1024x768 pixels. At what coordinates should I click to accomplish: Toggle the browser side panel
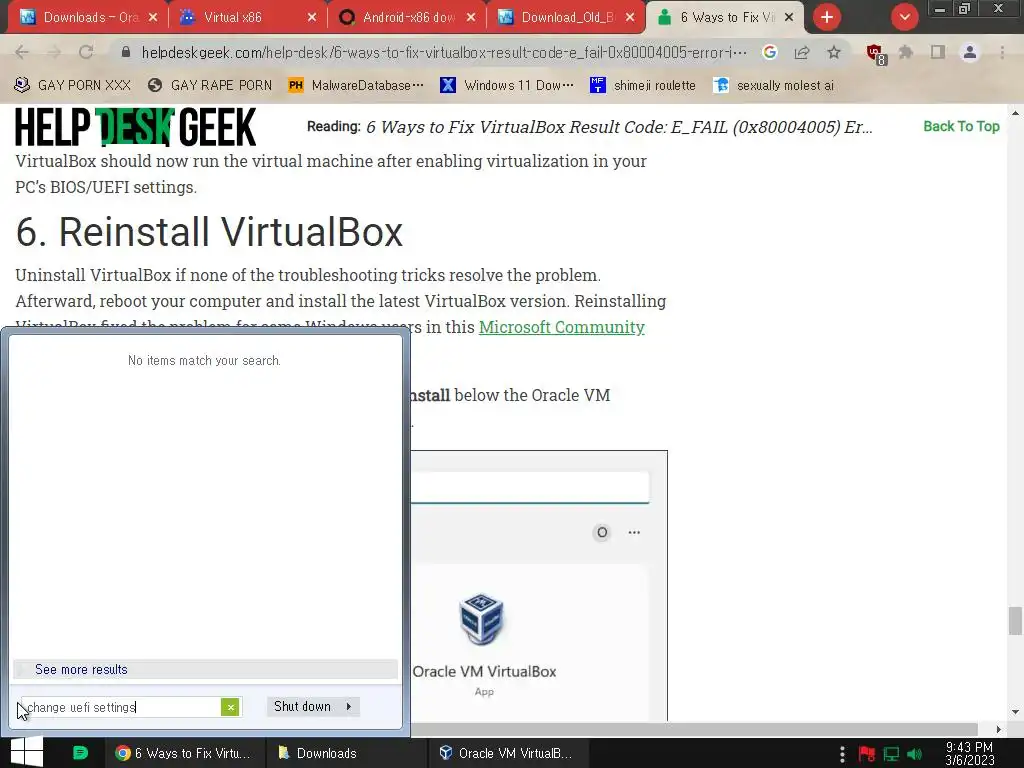pos(938,52)
